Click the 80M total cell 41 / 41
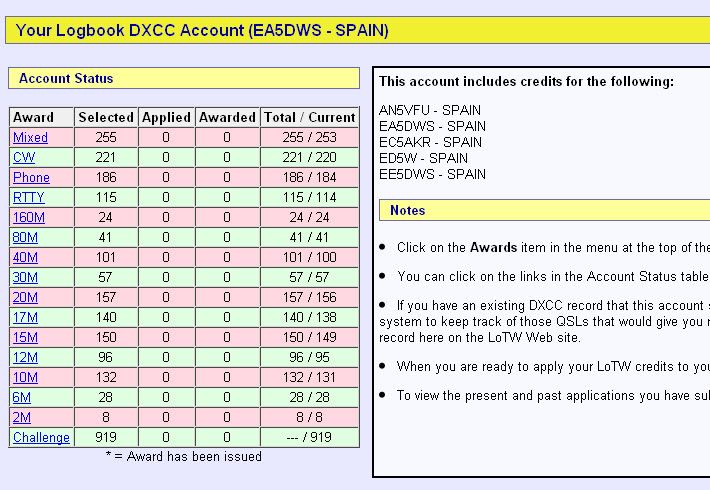This screenshot has width=710, height=490. tap(310, 237)
